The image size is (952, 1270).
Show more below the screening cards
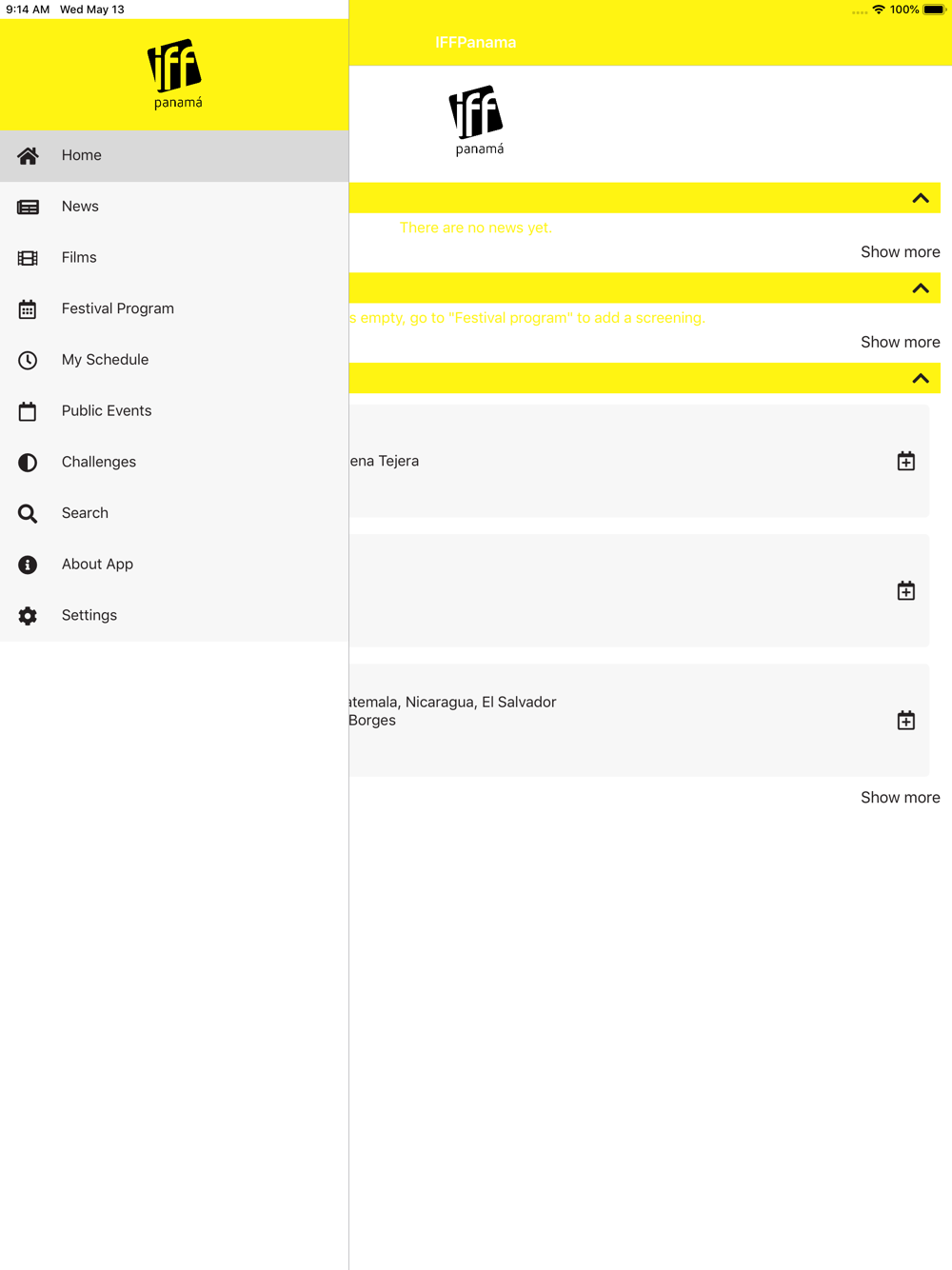tap(901, 798)
